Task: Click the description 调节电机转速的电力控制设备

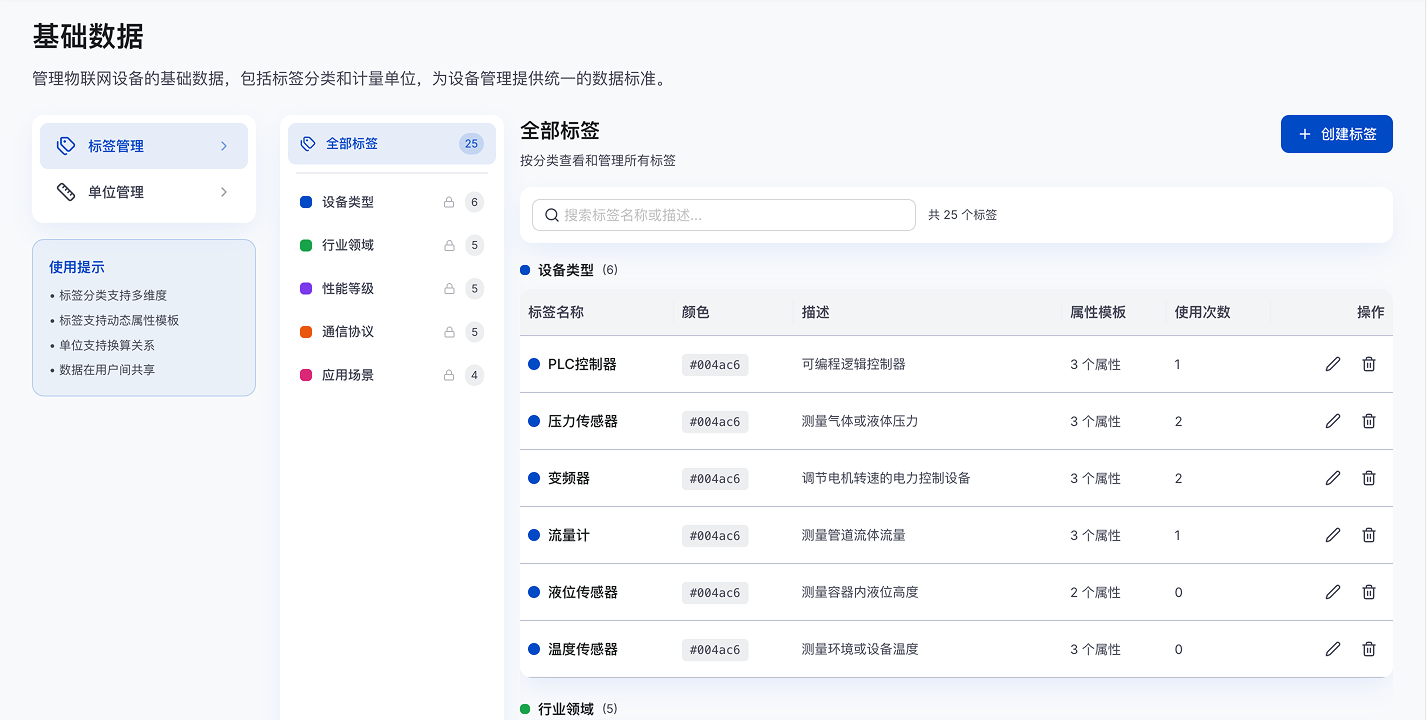Action: (x=886, y=478)
